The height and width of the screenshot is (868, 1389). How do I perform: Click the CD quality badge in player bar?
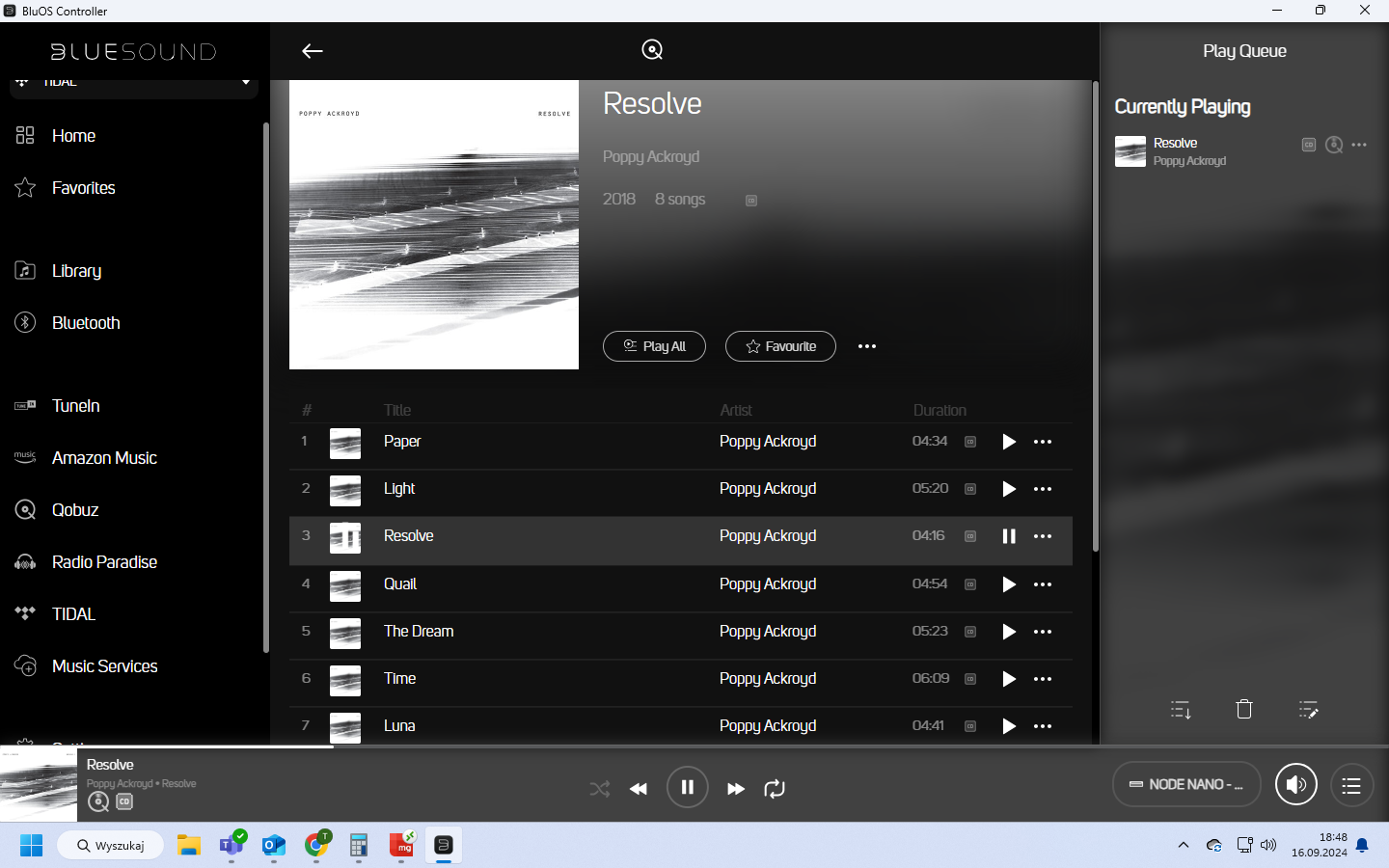point(124,801)
